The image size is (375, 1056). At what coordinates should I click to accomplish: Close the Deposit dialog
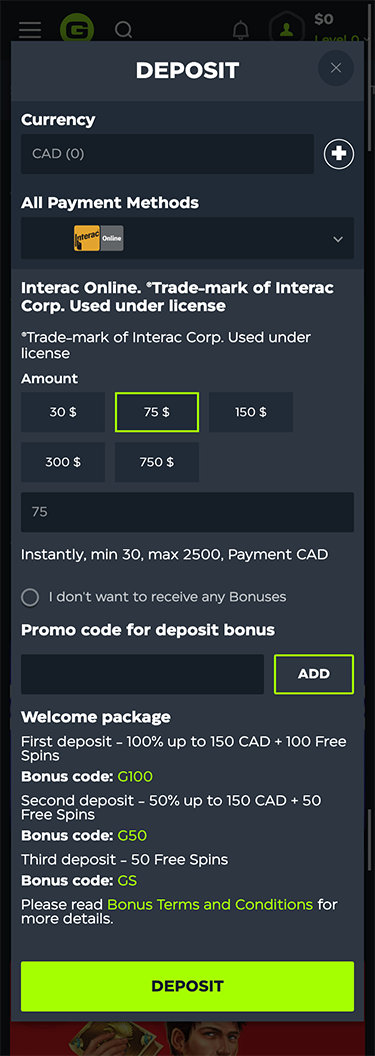click(336, 68)
